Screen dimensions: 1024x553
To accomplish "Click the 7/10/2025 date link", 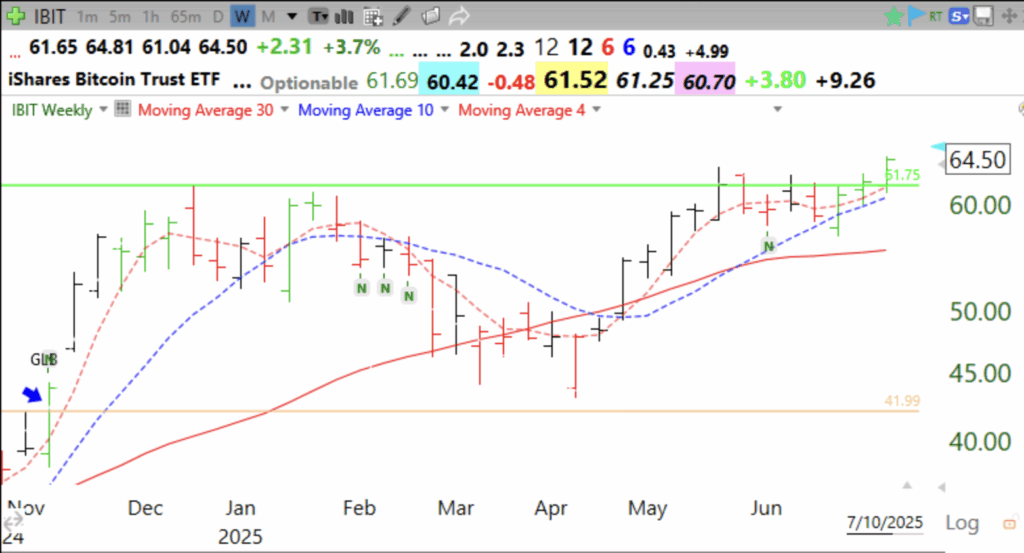I will tap(885, 523).
